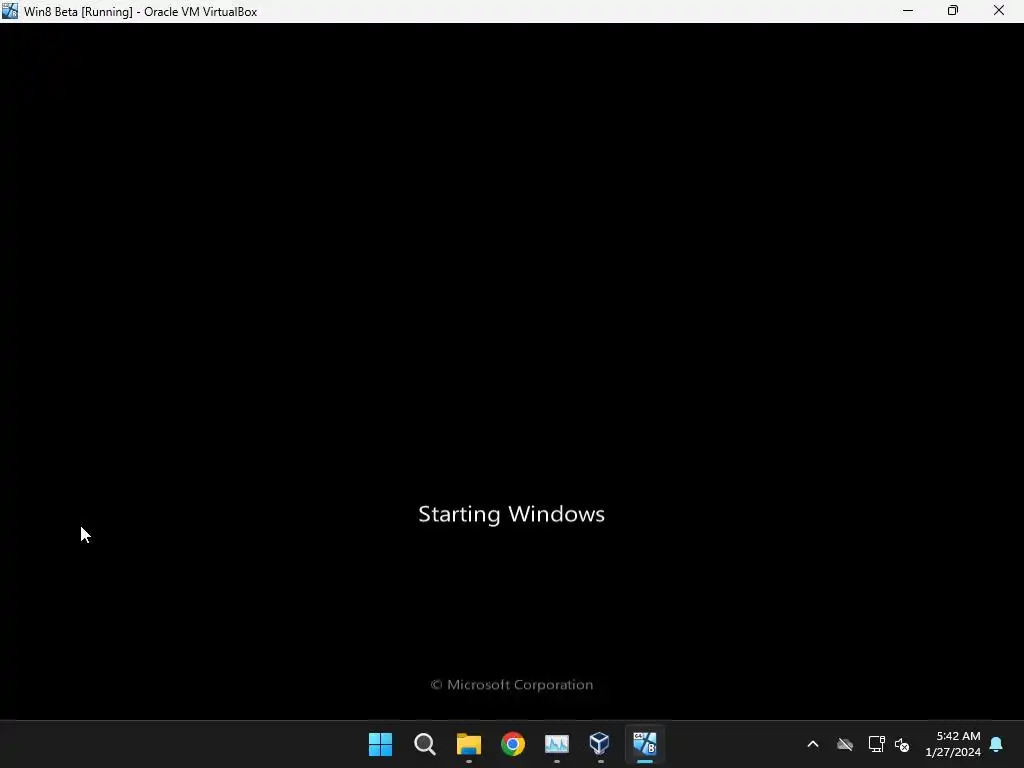Close the Win8 Beta VirtualBox window
The height and width of the screenshot is (768, 1024).
(999, 10)
